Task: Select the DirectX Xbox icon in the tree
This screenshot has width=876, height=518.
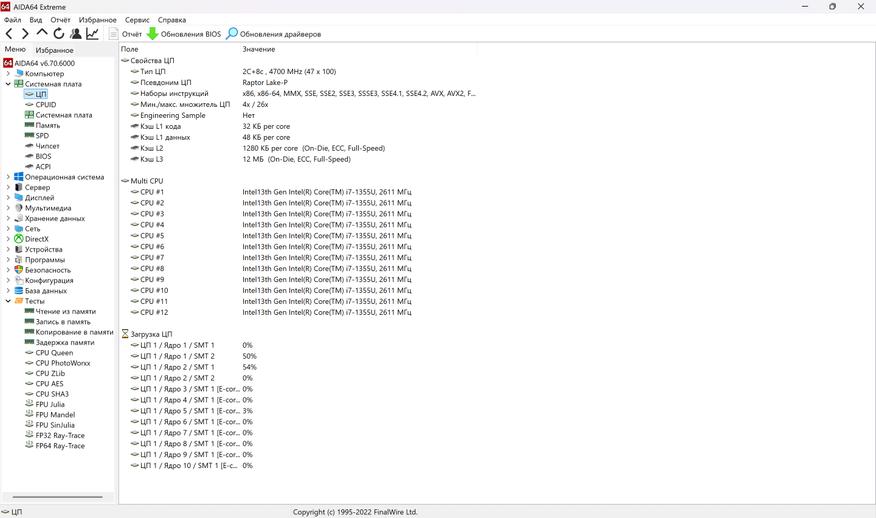Action: coord(18,239)
